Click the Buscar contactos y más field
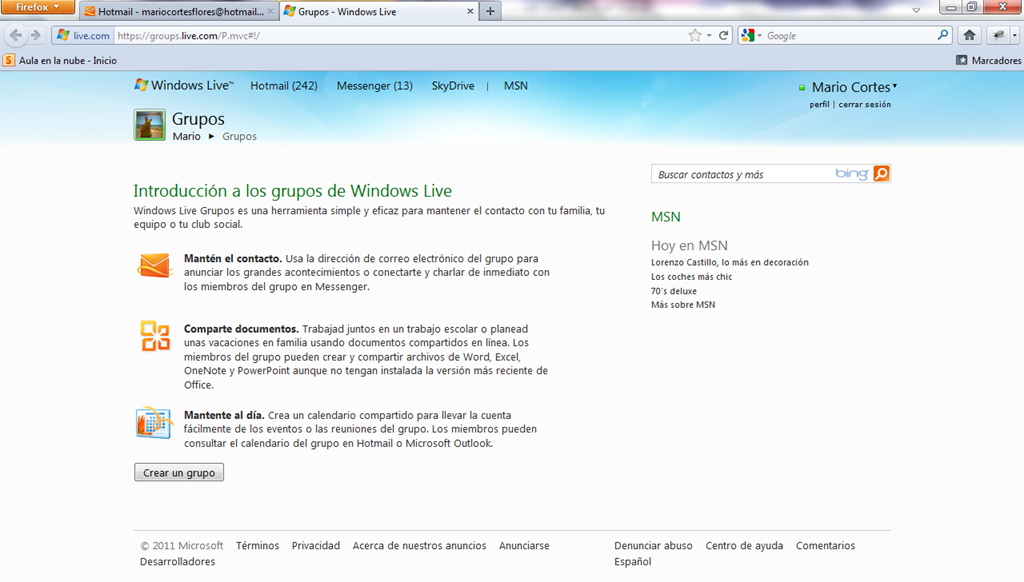The image size is (1024, 582). pos(743,174)
